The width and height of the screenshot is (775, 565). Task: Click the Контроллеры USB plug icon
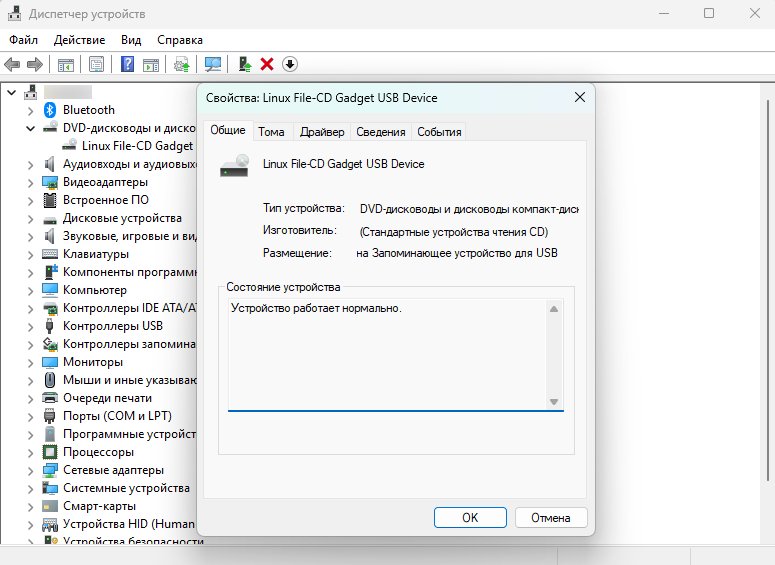coord(49,326)
